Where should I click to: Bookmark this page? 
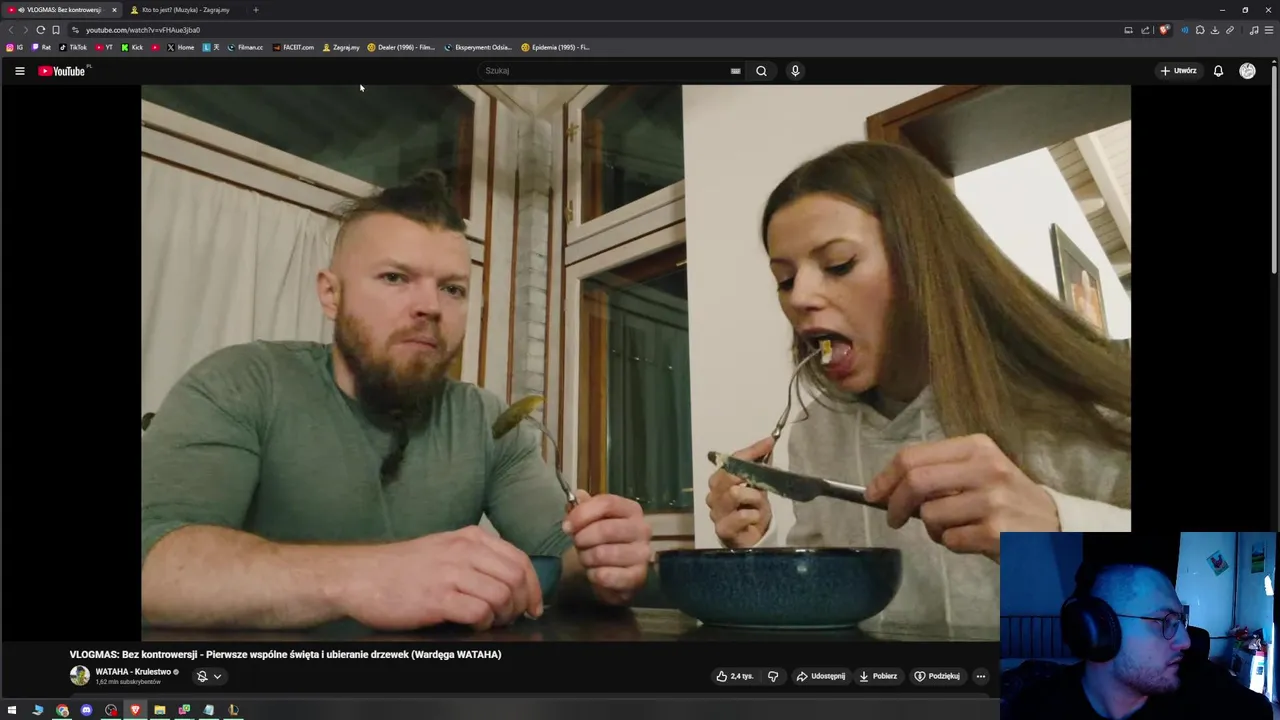tap(56, 30)
